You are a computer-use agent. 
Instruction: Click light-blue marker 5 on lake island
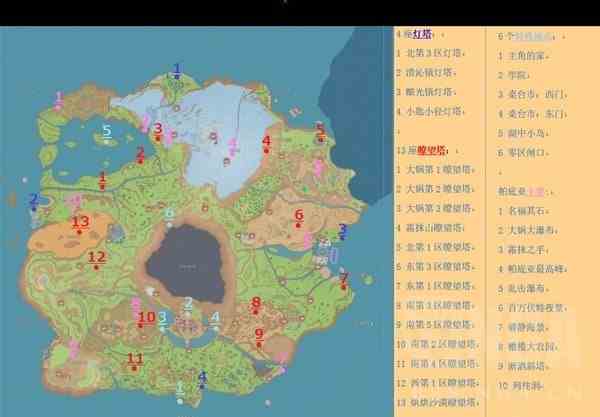(107, 133)
